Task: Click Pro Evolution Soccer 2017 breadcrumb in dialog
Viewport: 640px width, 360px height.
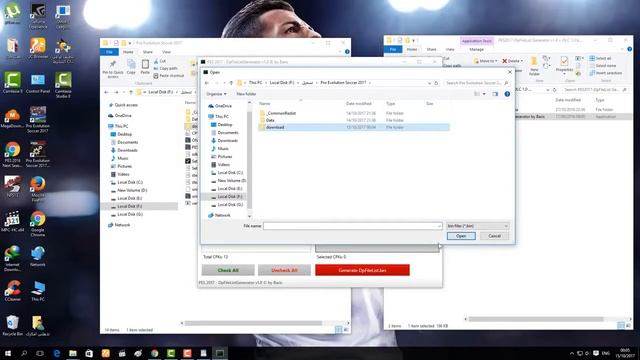Action: (343, 83)
